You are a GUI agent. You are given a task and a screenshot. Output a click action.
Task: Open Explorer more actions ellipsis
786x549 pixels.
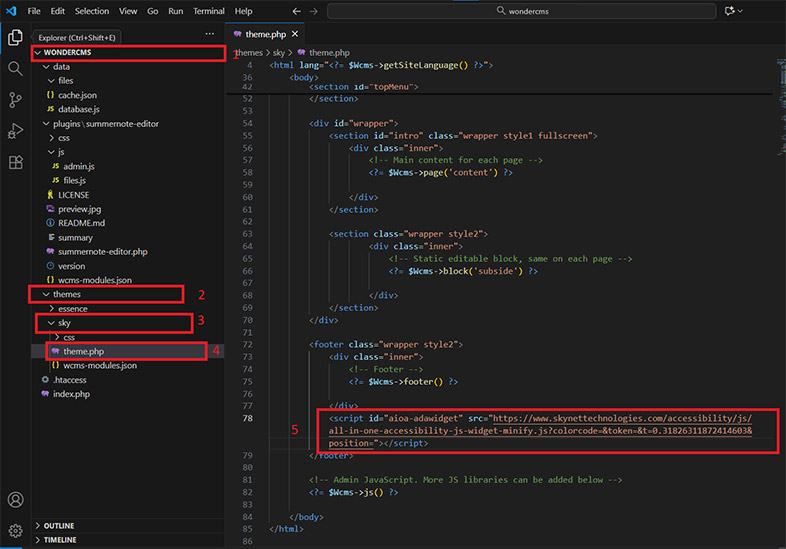[x=210, y=34]
